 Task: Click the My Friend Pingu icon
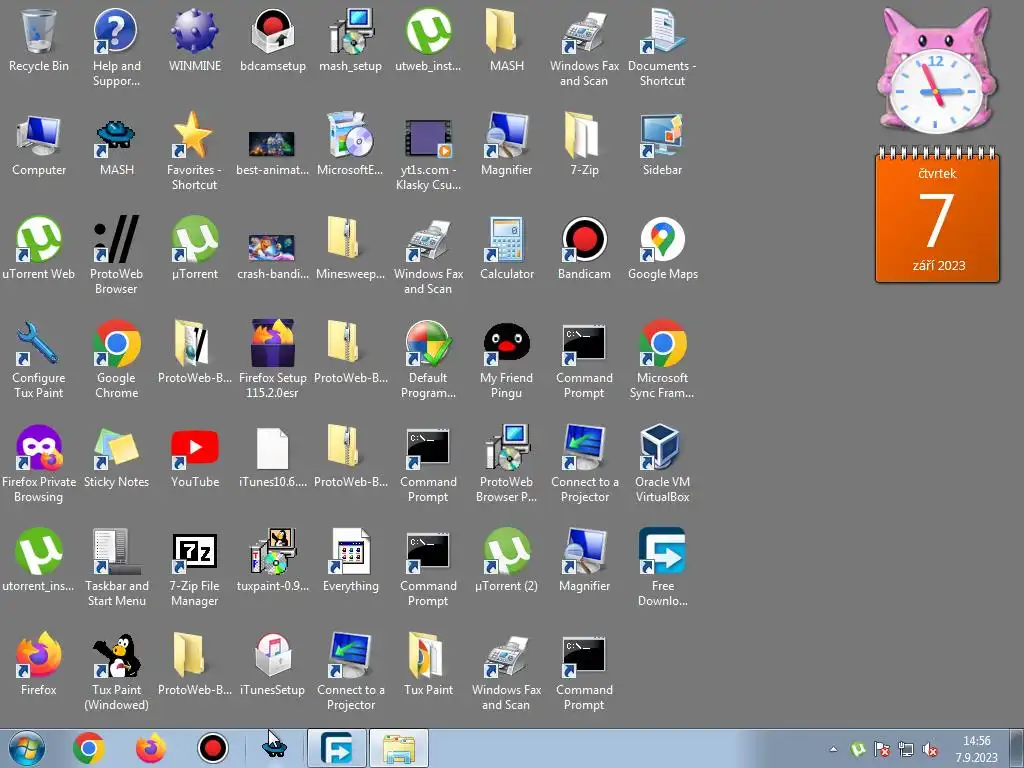pyautogui.click(x=506, y=343)
